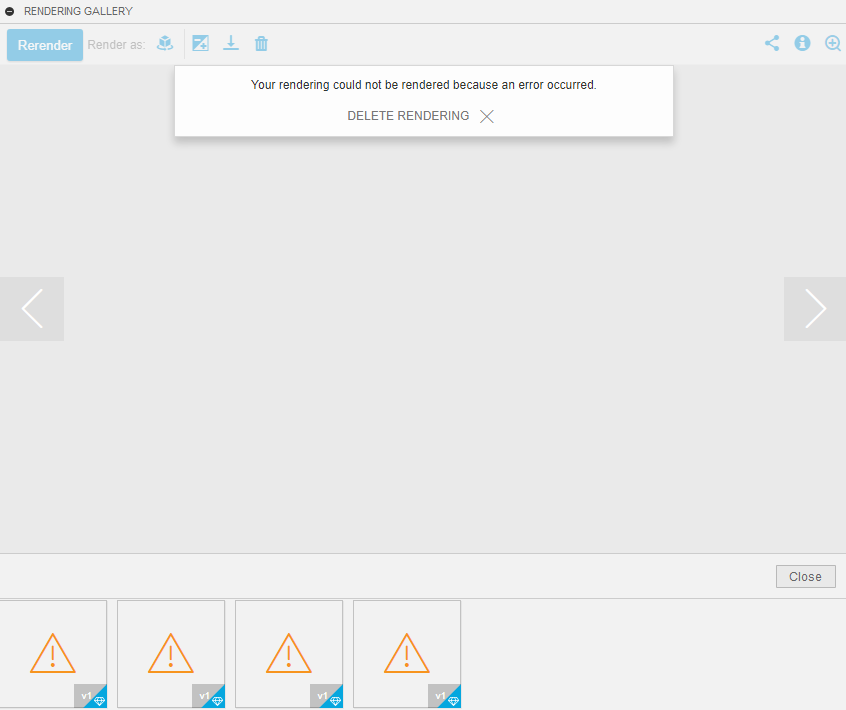Select the third rendering thumbnail
This screenshot has width=846, height=710.
(x=288, y=654)
